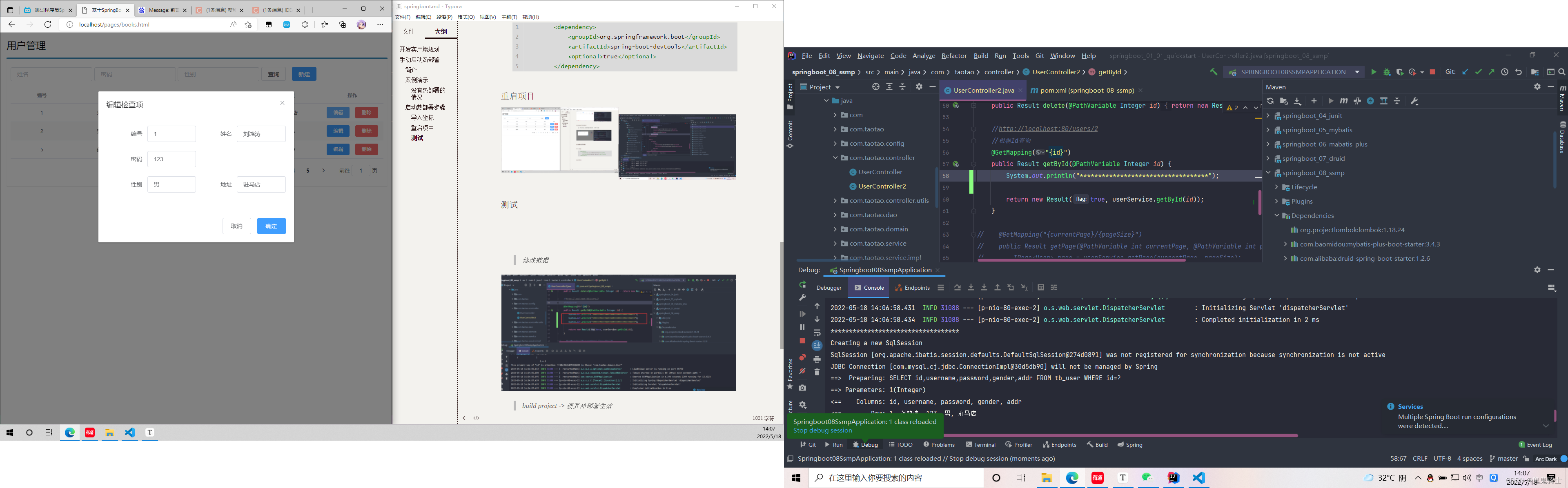The height and width of the screenshot is (488, 1568).
Task: Click Resume Program icon in Debug panel
Action: 802,314
